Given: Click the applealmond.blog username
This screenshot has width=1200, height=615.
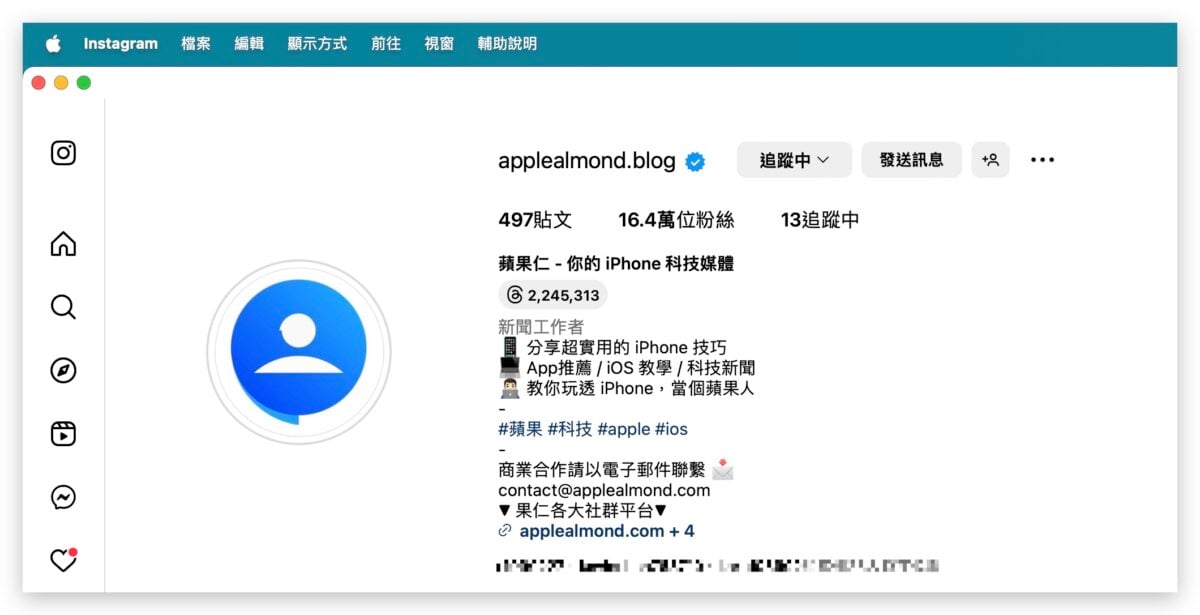Looking at the screenshot, I should 587,161.
